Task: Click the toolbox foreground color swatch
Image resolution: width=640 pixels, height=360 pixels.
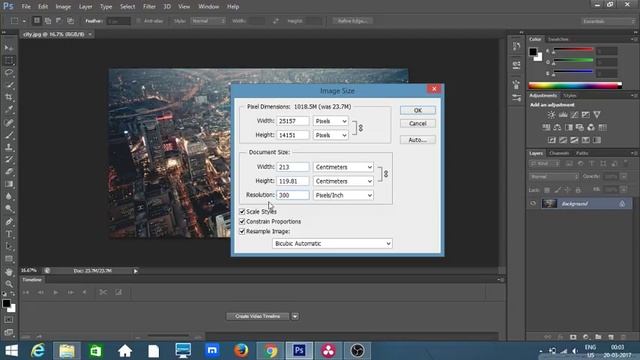Action: pyautogui.click(x=6, y=303)
